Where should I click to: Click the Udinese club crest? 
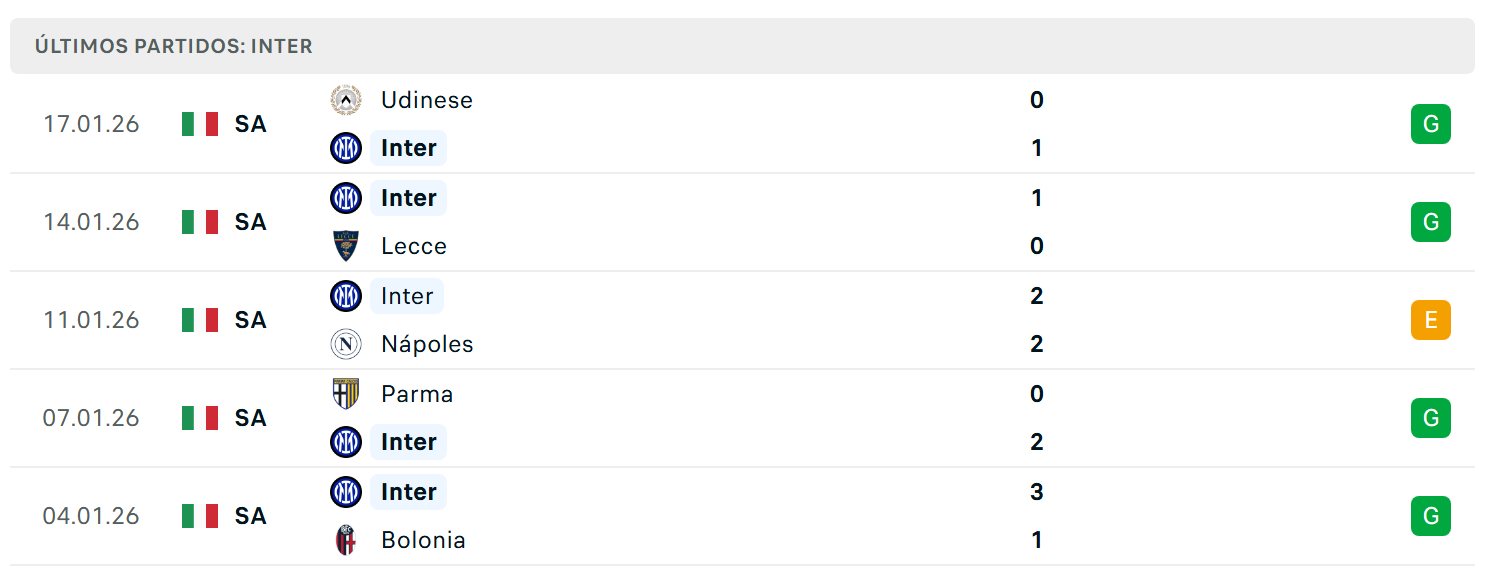[x=346, y=100]
